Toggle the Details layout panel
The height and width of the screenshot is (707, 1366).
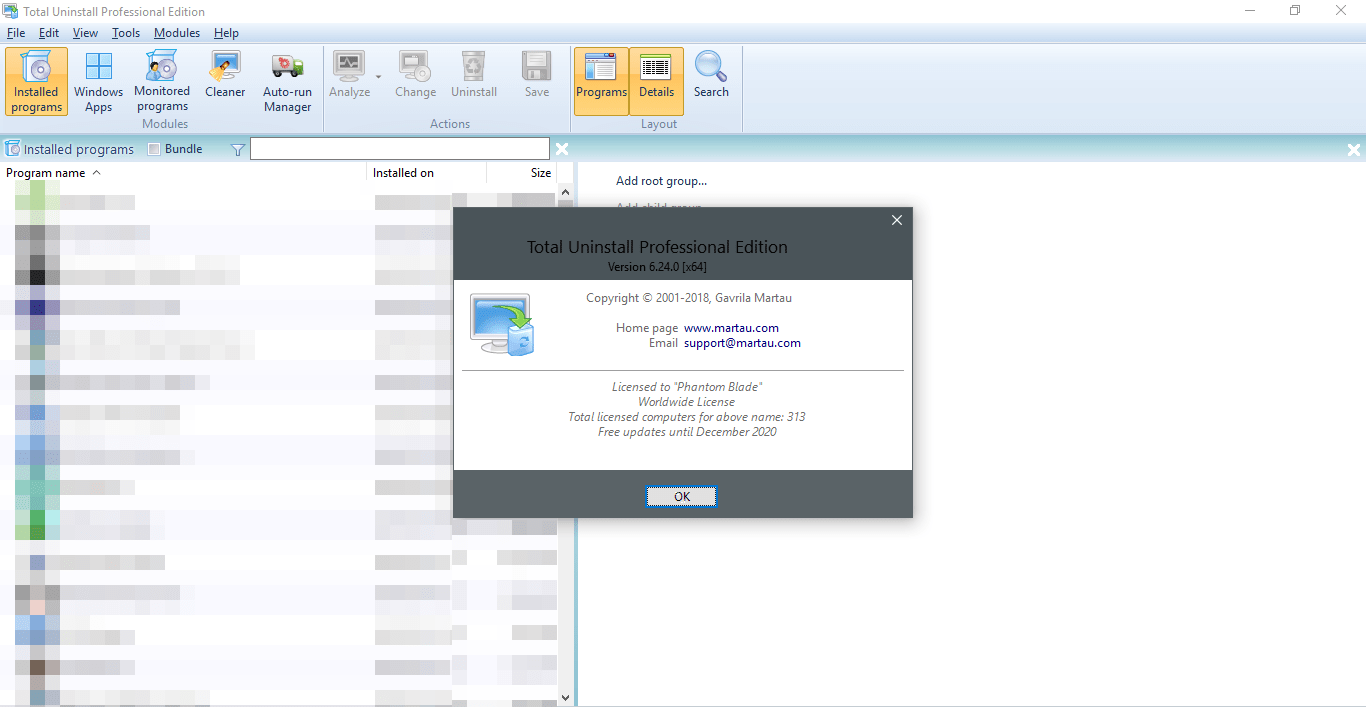pyautogui.click(x=657, y=81)
